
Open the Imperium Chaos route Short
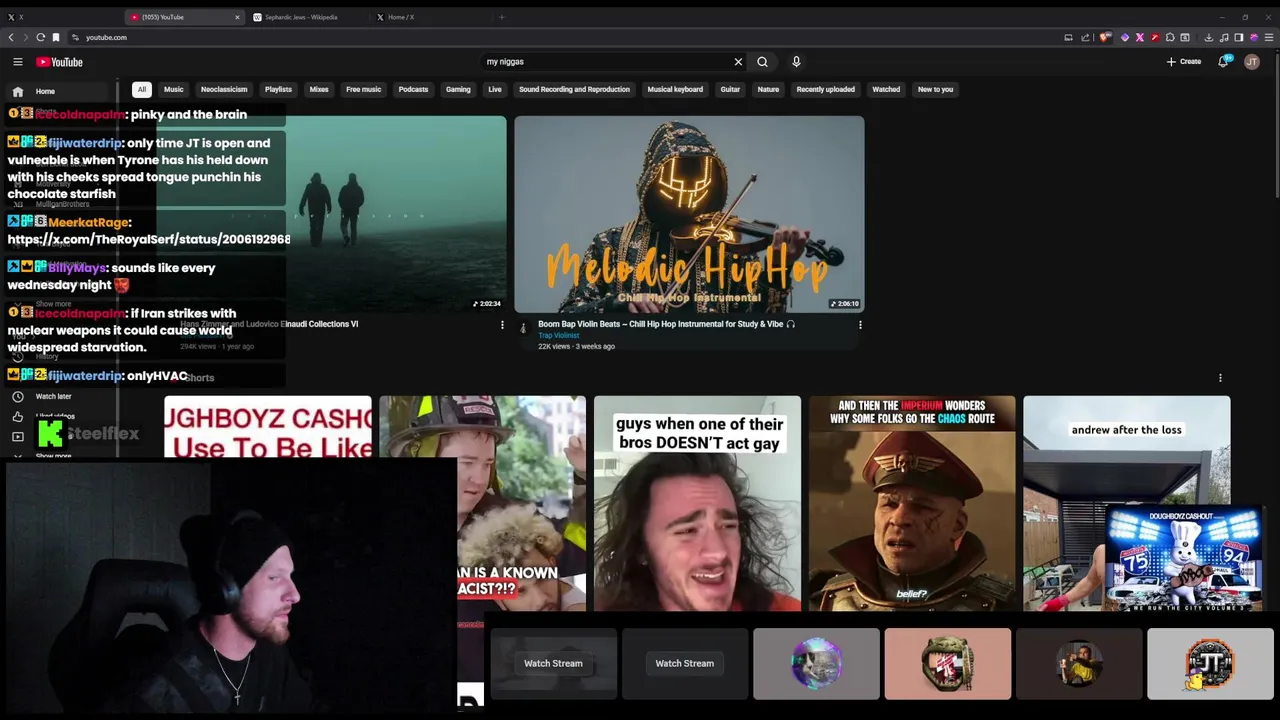[912, 503]
